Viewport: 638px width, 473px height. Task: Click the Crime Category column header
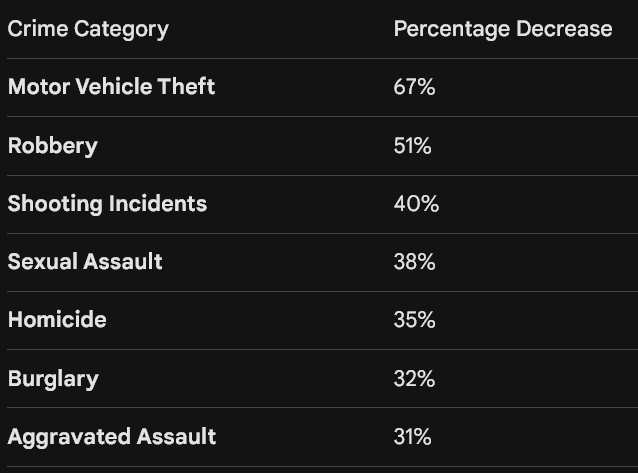pos(88,29)
